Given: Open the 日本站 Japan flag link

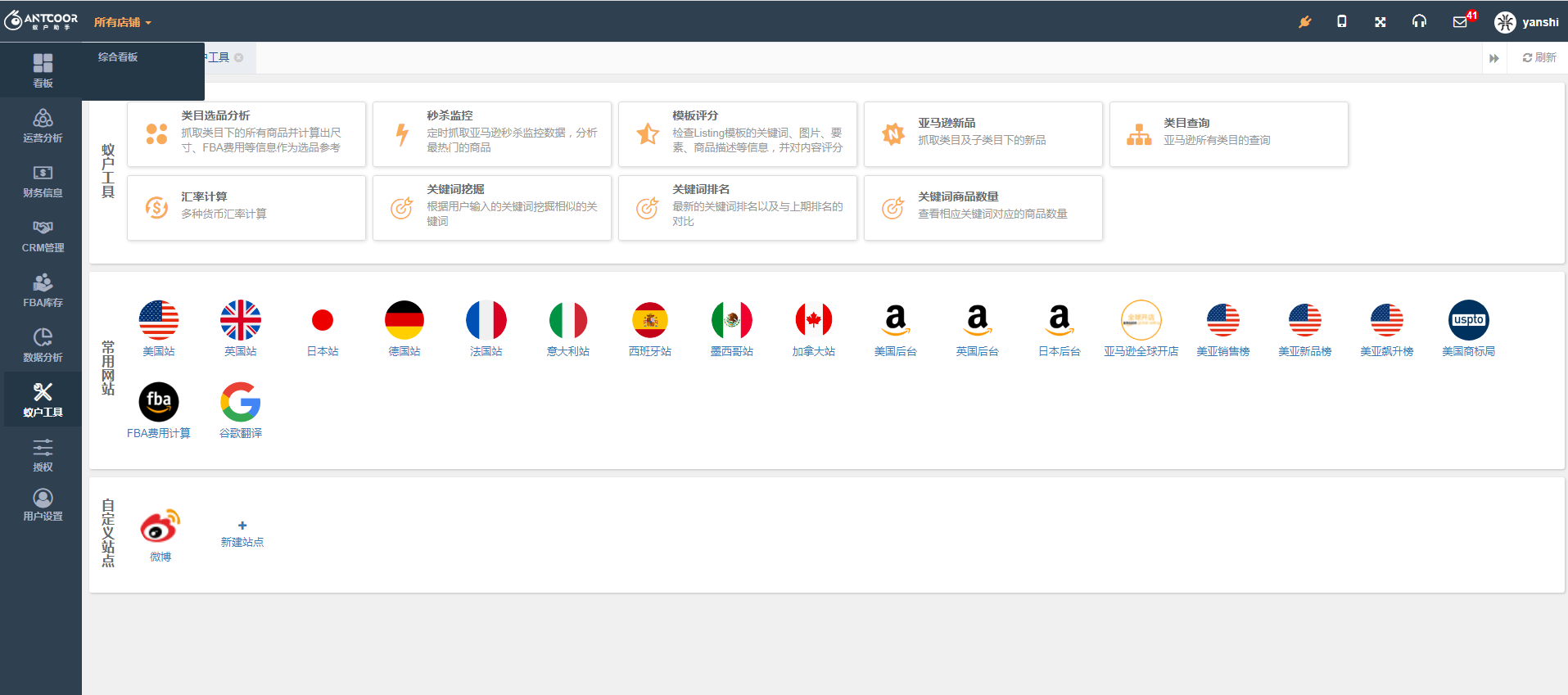Looking at the screenshot, I should point(323,328).
